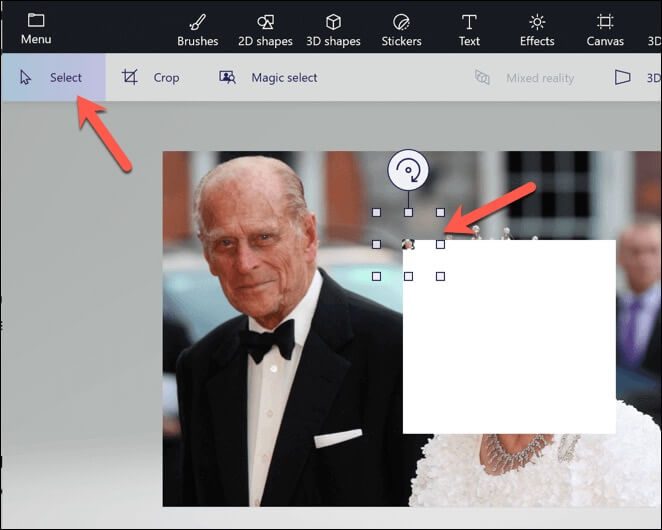Open the Menu folder button
This screenshot has width=662, height=530.
coord(36,29)
